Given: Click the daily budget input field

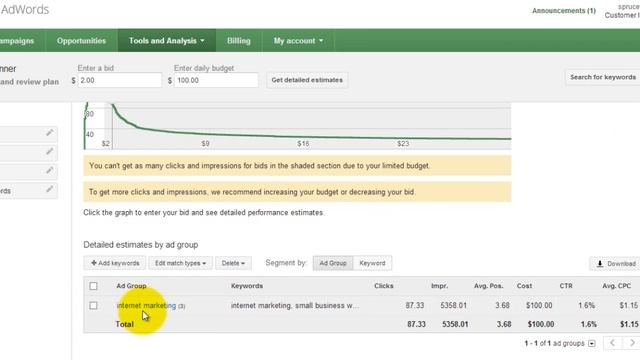Looking at the screenshot, I should 216,80.
